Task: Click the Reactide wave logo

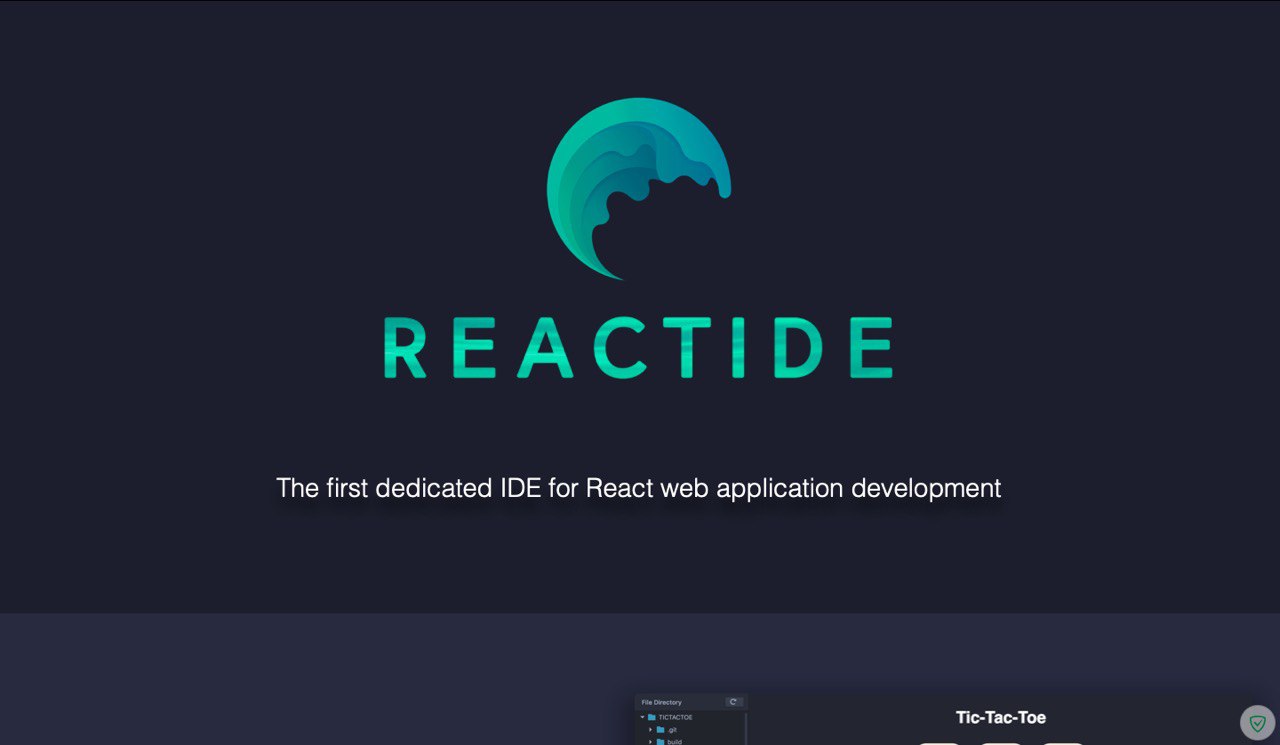Action: pyautogui.click(x=638, y=189)
